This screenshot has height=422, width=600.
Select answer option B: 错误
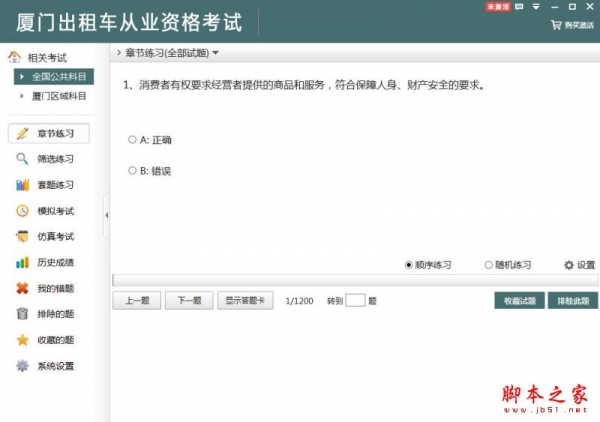pos(133,171)
